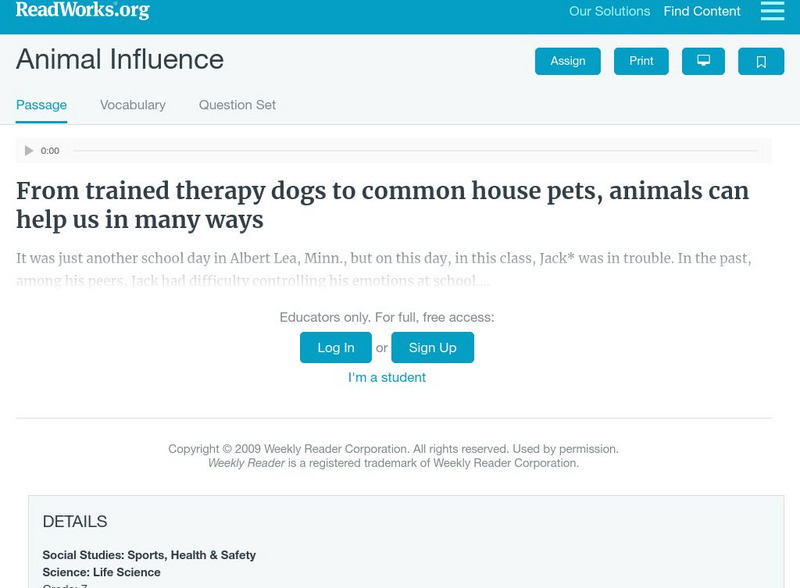
Task: Click the Sign Up button
Action: tap(432, 347)
